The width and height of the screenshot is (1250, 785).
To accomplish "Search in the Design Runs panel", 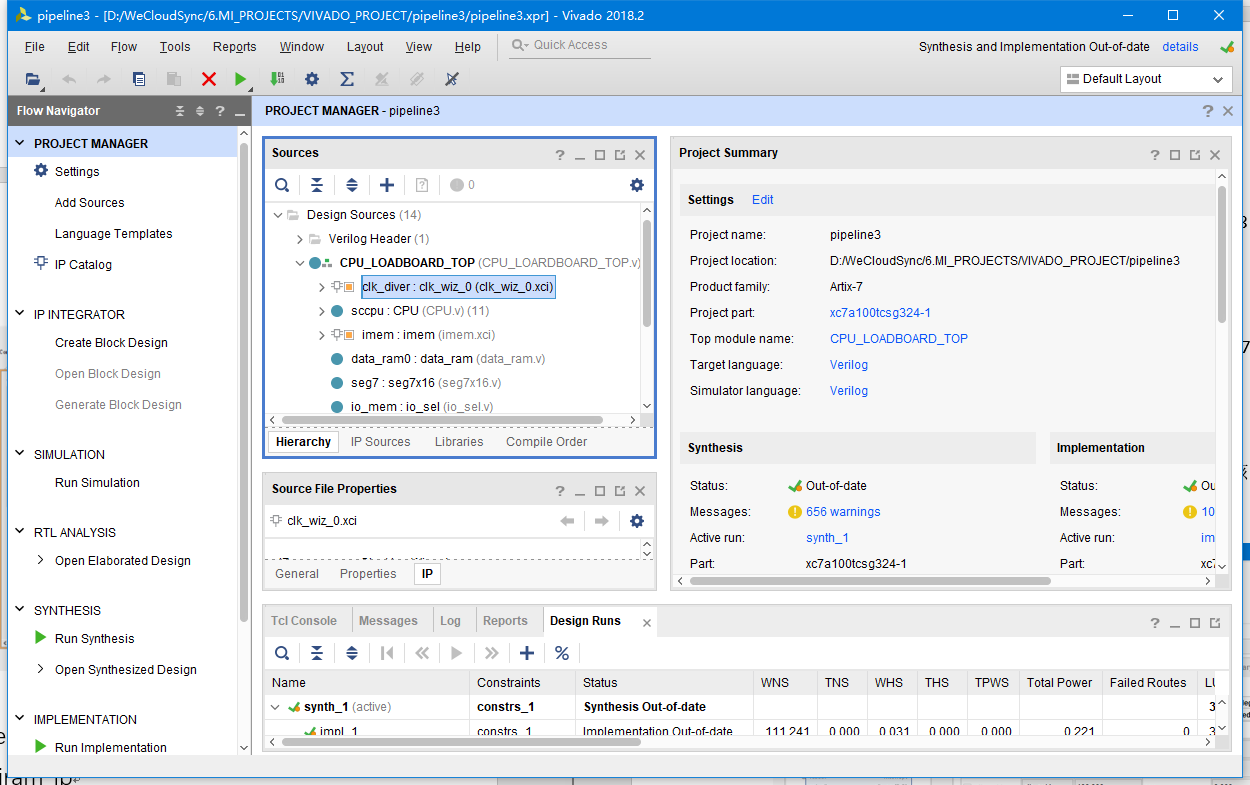I will pos(282,653).
